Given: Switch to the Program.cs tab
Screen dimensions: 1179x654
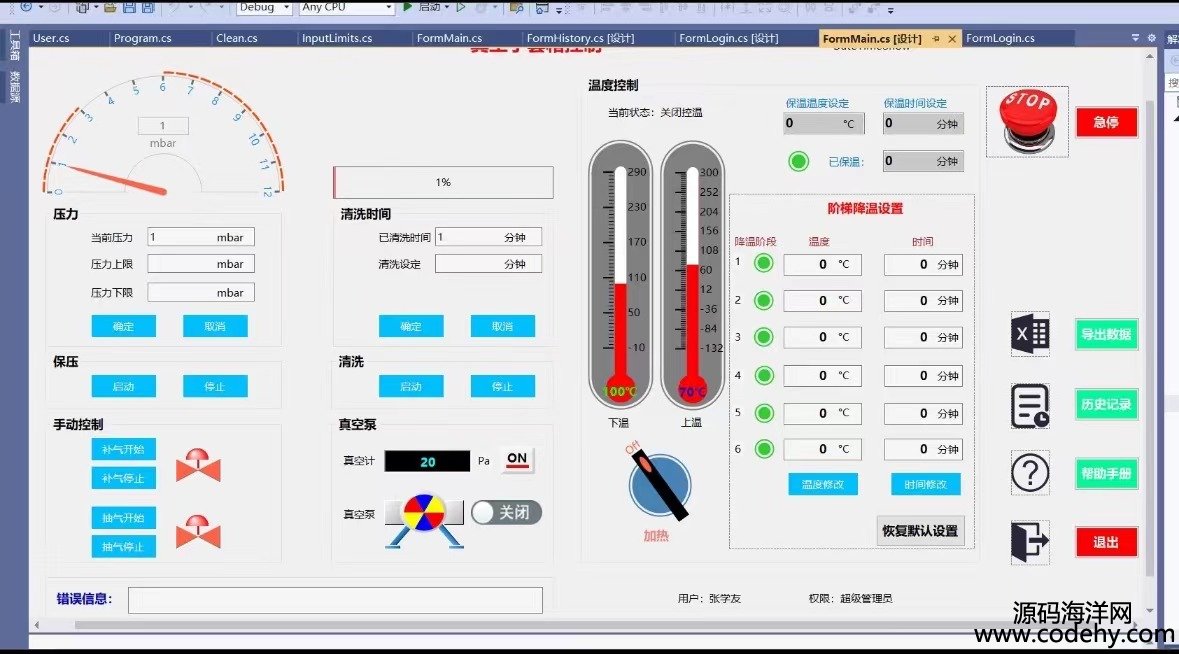Looking at the screenshot, I should tap(142, 38).
